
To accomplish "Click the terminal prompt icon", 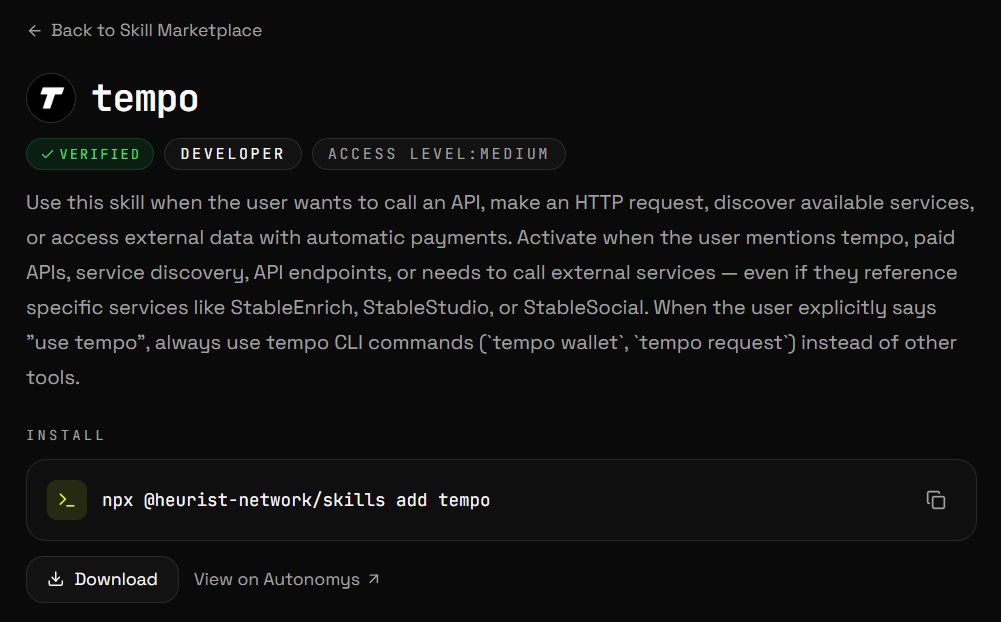I will click(x=67, y=500).
